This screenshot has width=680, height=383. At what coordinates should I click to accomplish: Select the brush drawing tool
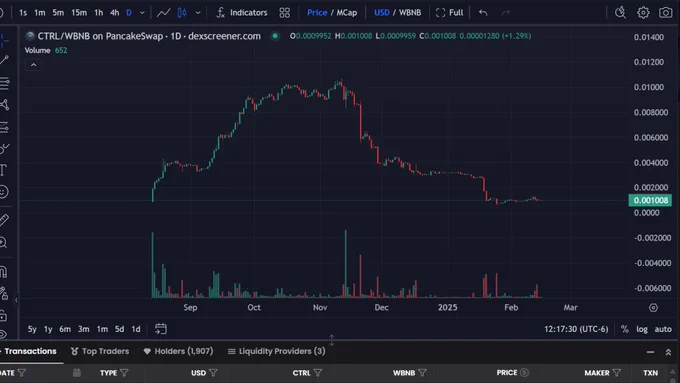coord(4,149)
